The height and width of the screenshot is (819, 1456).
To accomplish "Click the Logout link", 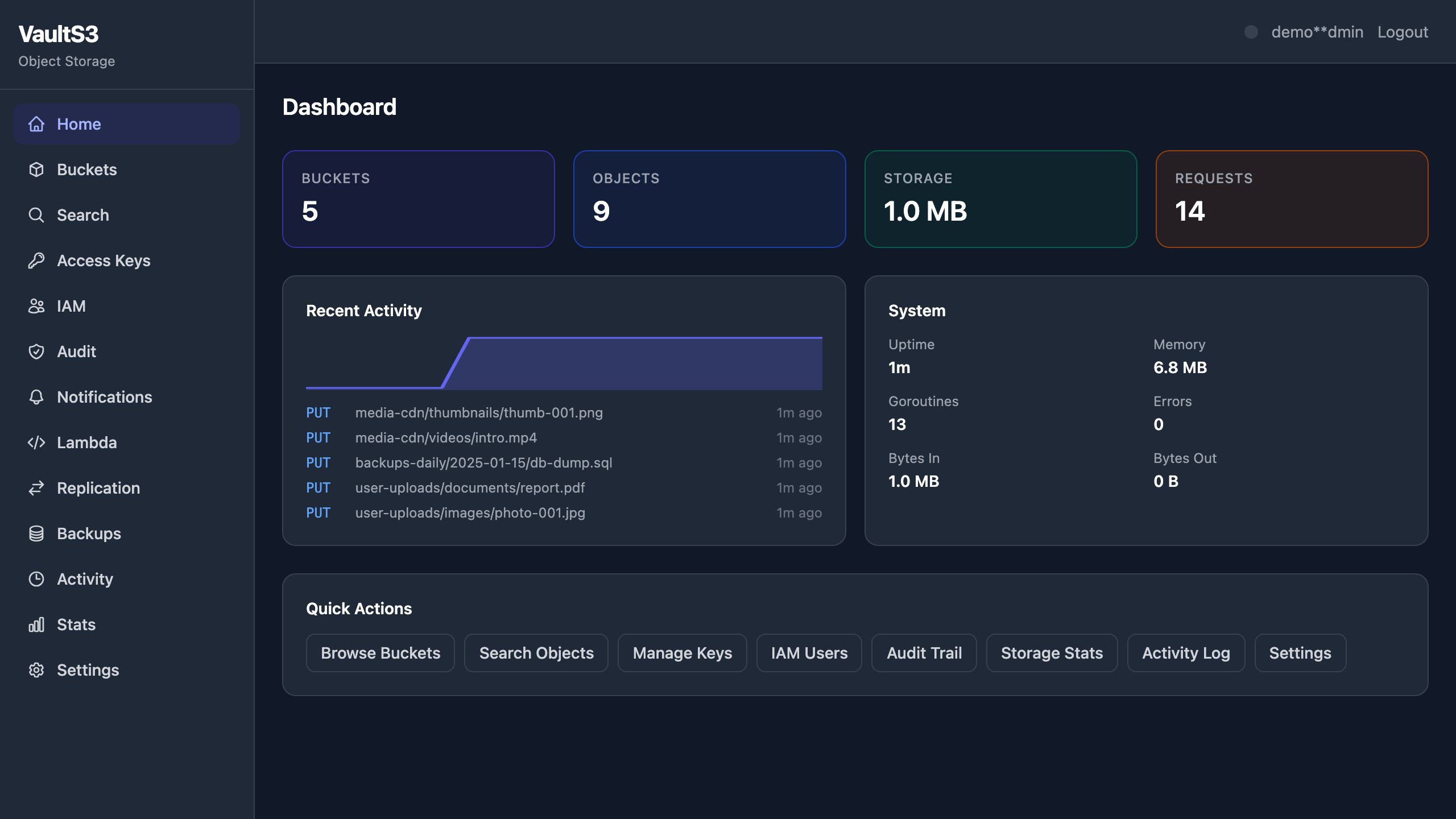I will 1403,32.
